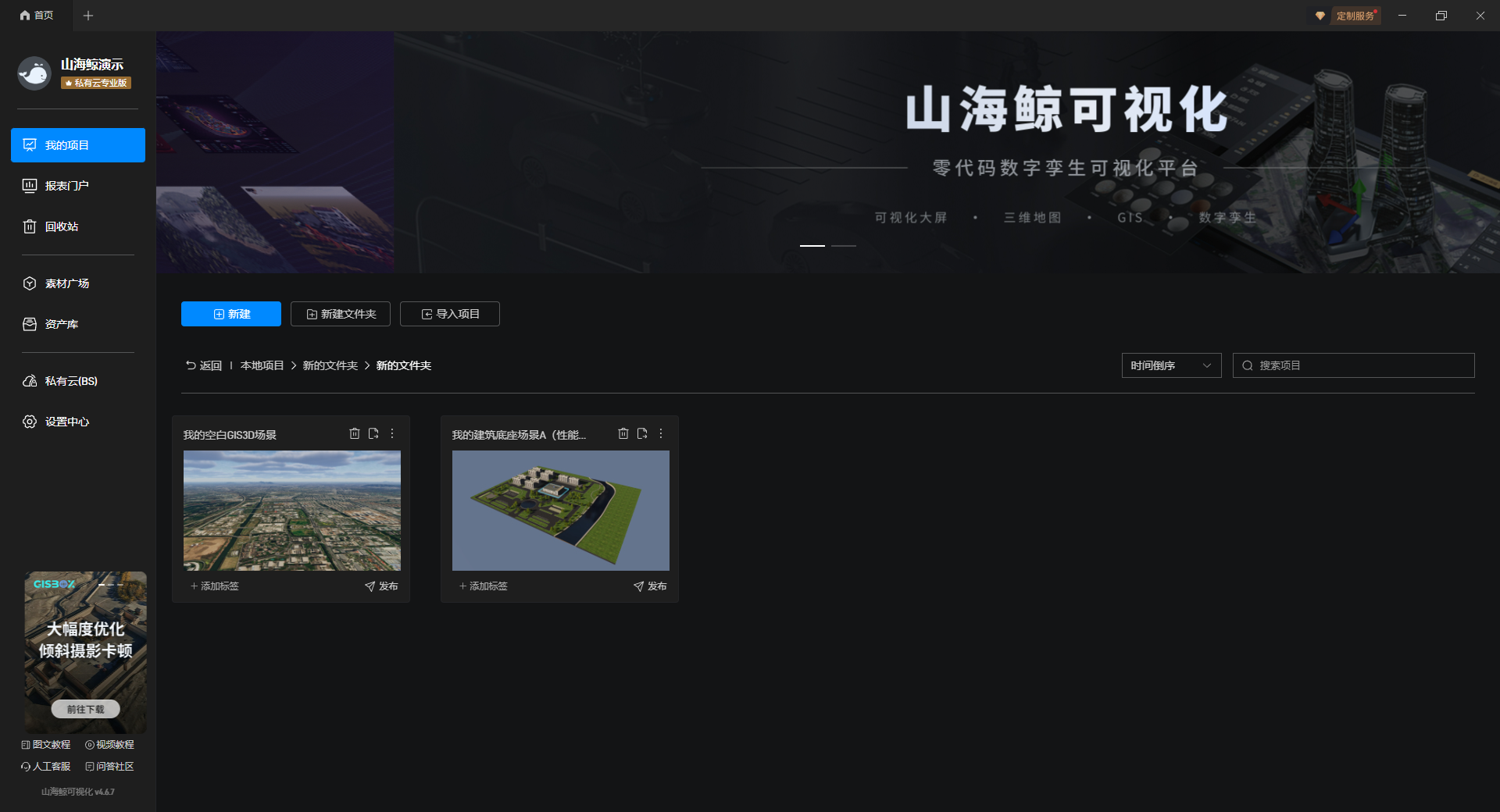Click the 山海鲸可视化 banner

click(x=828, y=152)
